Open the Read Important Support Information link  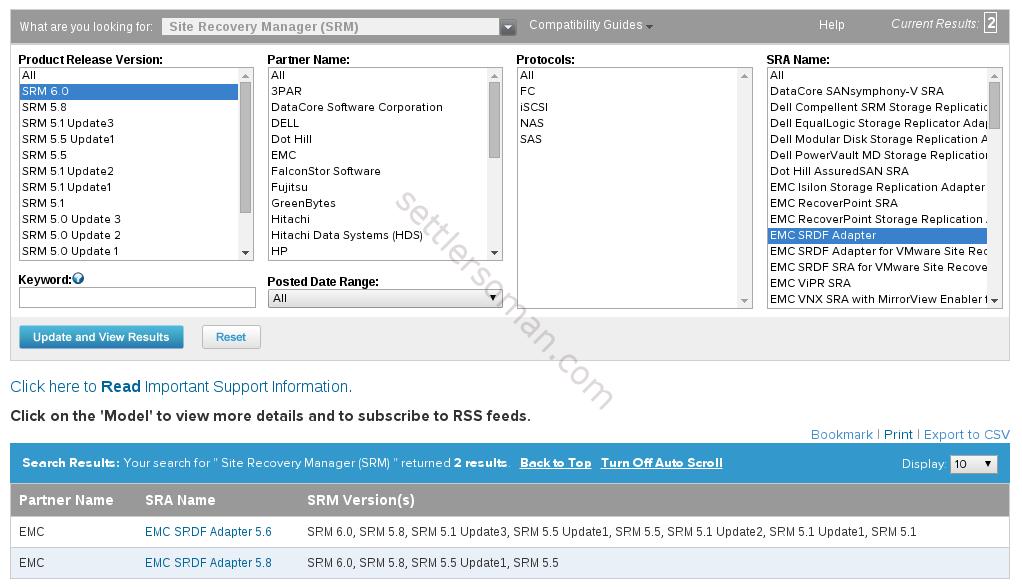point(181,386)
